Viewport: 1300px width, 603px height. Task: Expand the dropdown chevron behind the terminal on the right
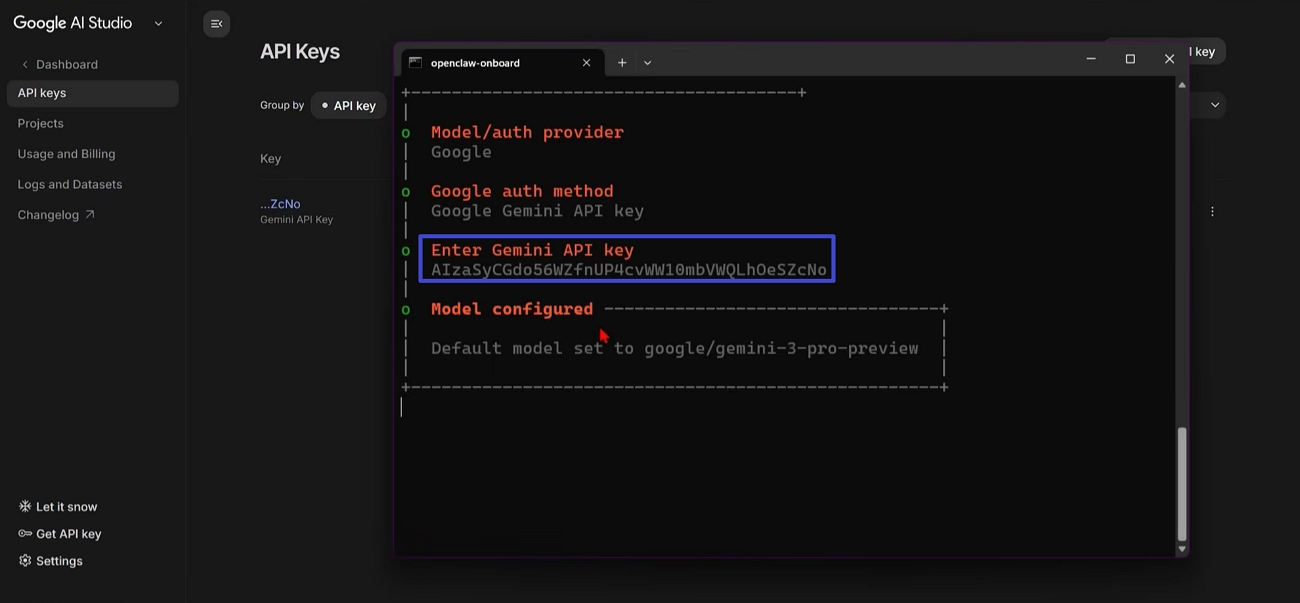point(1215,105)
